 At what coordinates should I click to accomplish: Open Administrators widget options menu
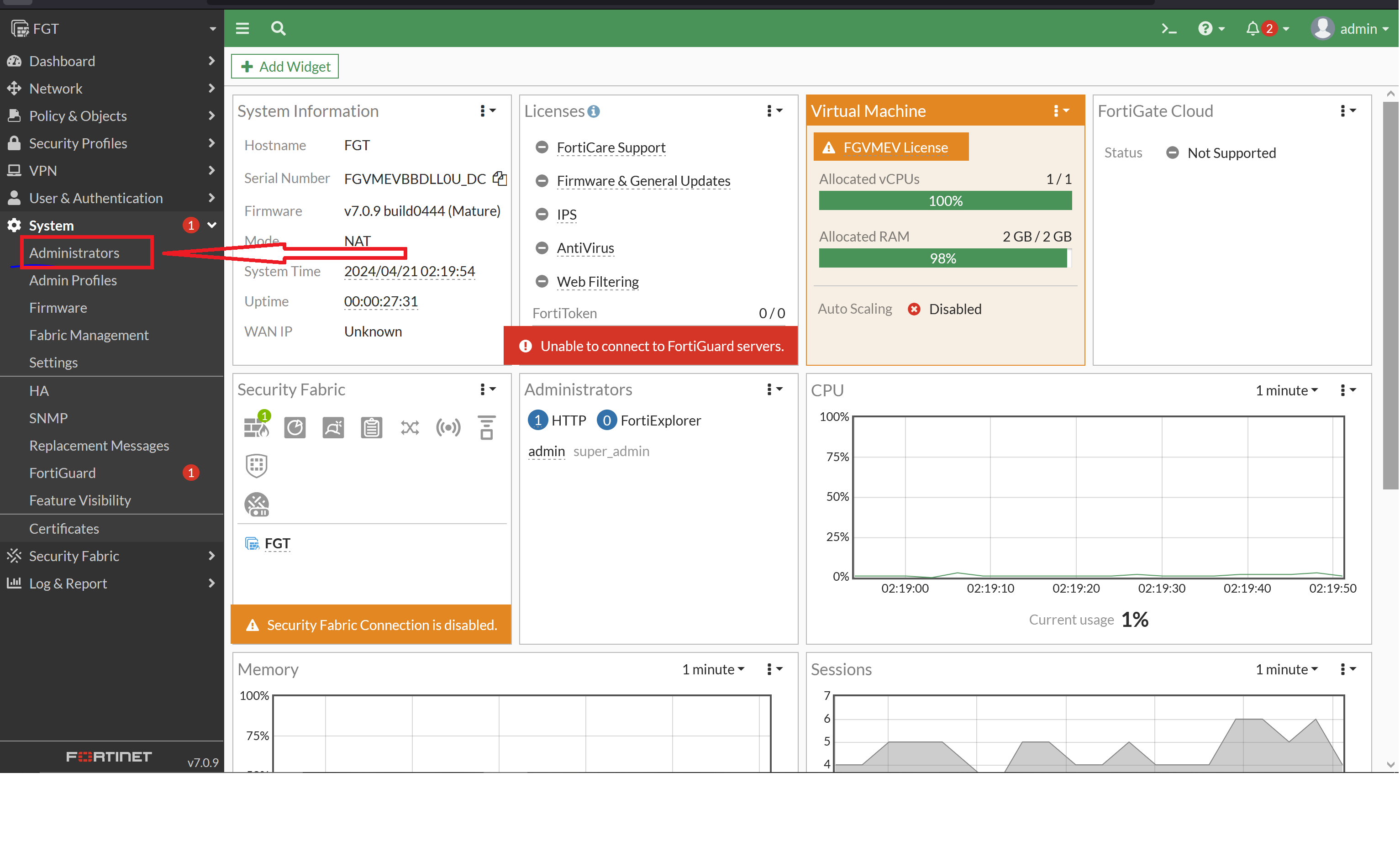pyautogui.click(x=775, y=389)
